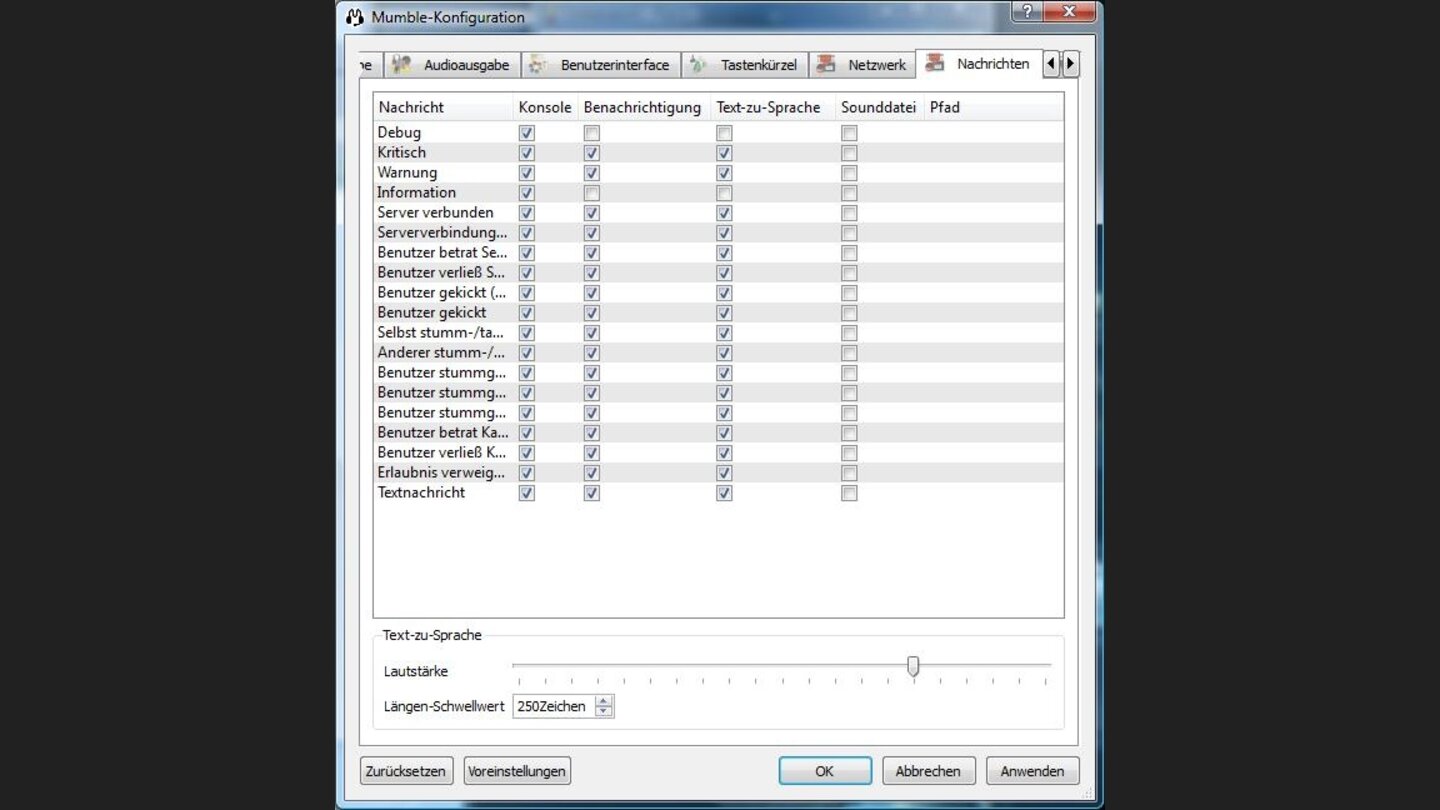Viewport: 1440px width, 810px height.
Task: Enable Benachrichtigung for Debug
Action: coord(592,133)
